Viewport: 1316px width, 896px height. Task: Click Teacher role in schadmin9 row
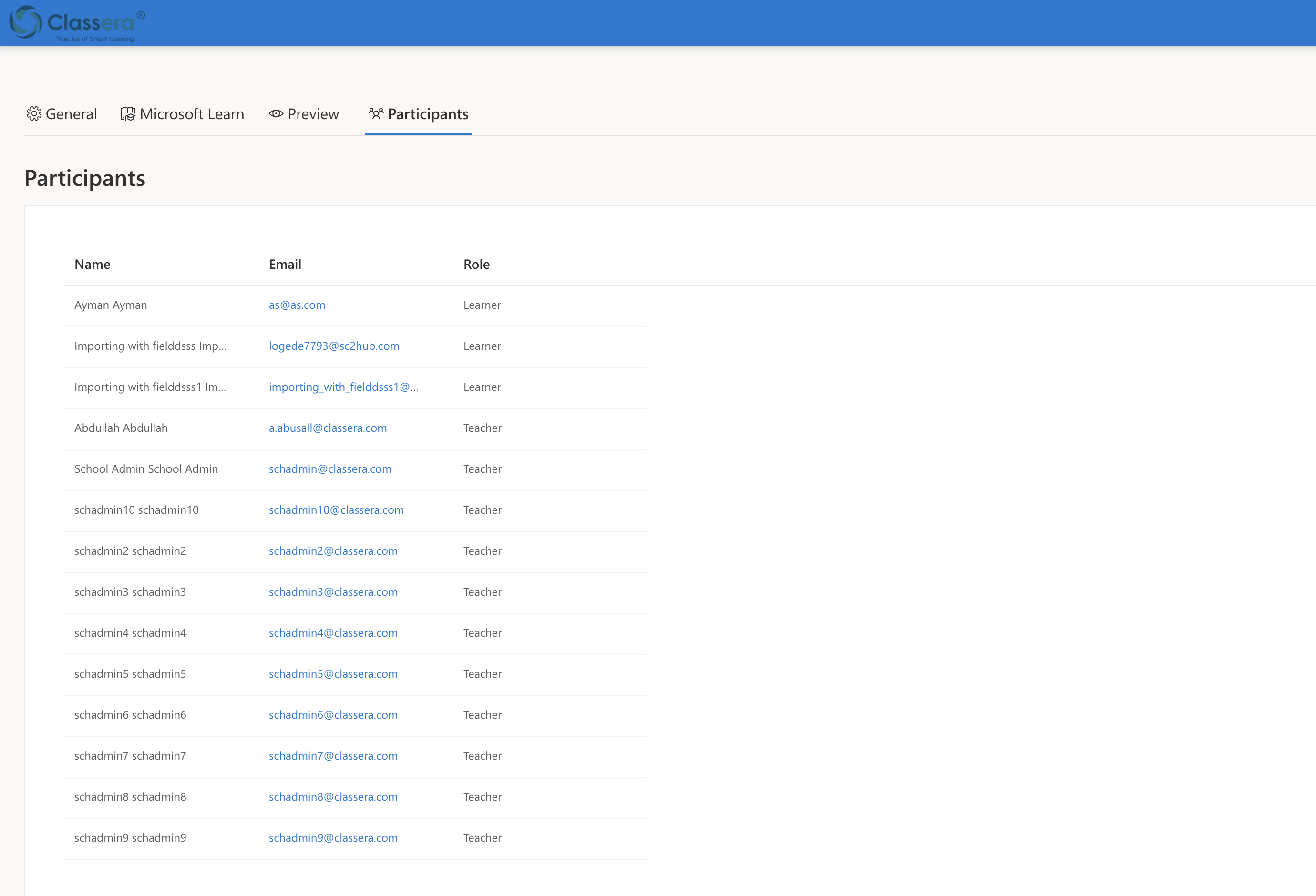(x=483, y=838)
